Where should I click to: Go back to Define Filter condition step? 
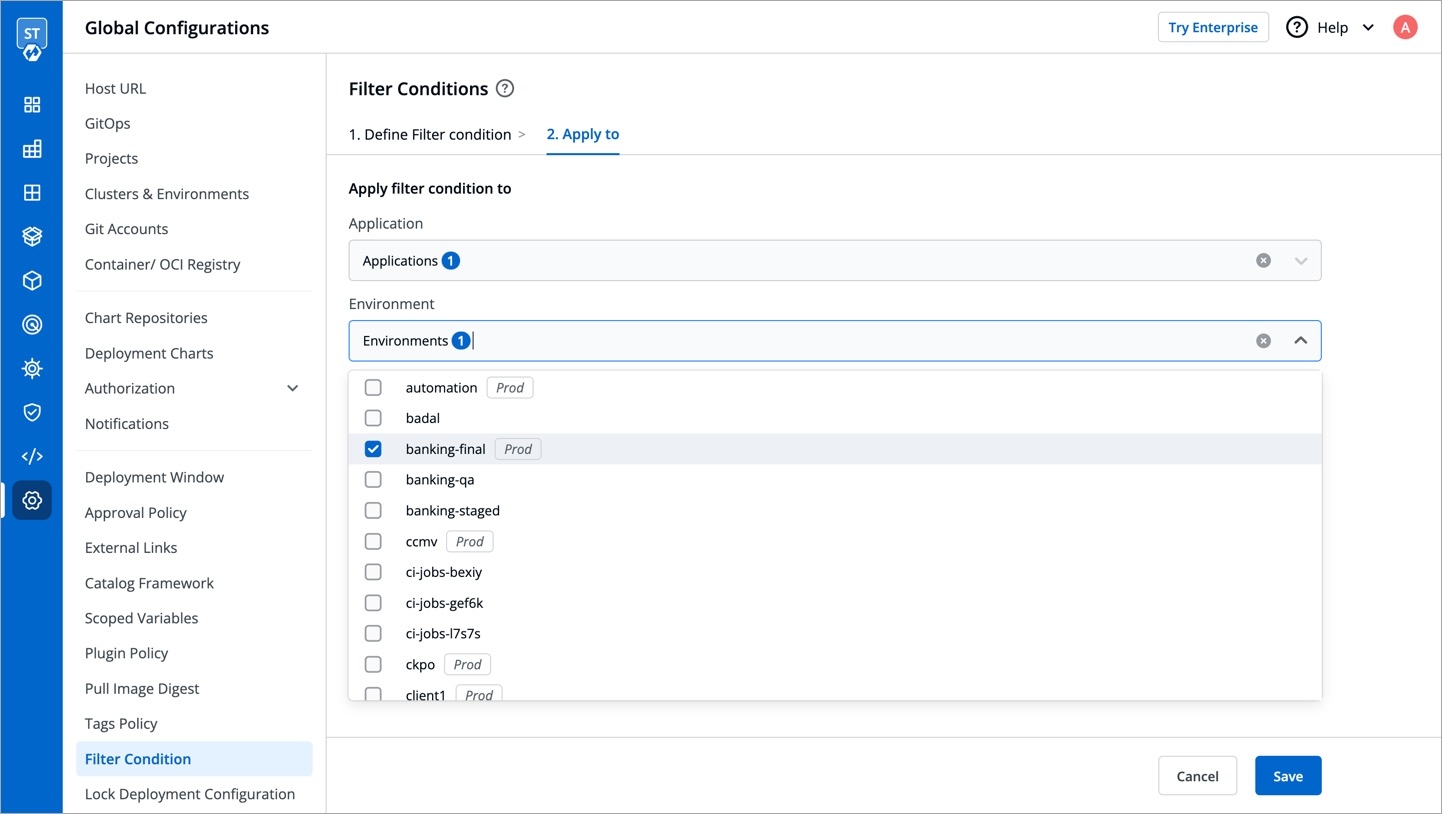click(430, 134)
